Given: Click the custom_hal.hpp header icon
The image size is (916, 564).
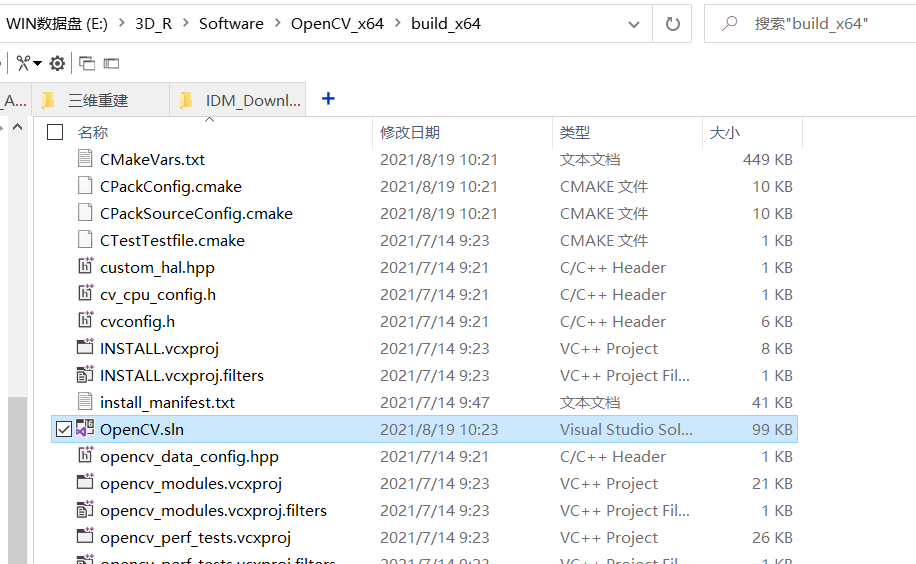Looking at the screenshot, I should coord(85,266).
